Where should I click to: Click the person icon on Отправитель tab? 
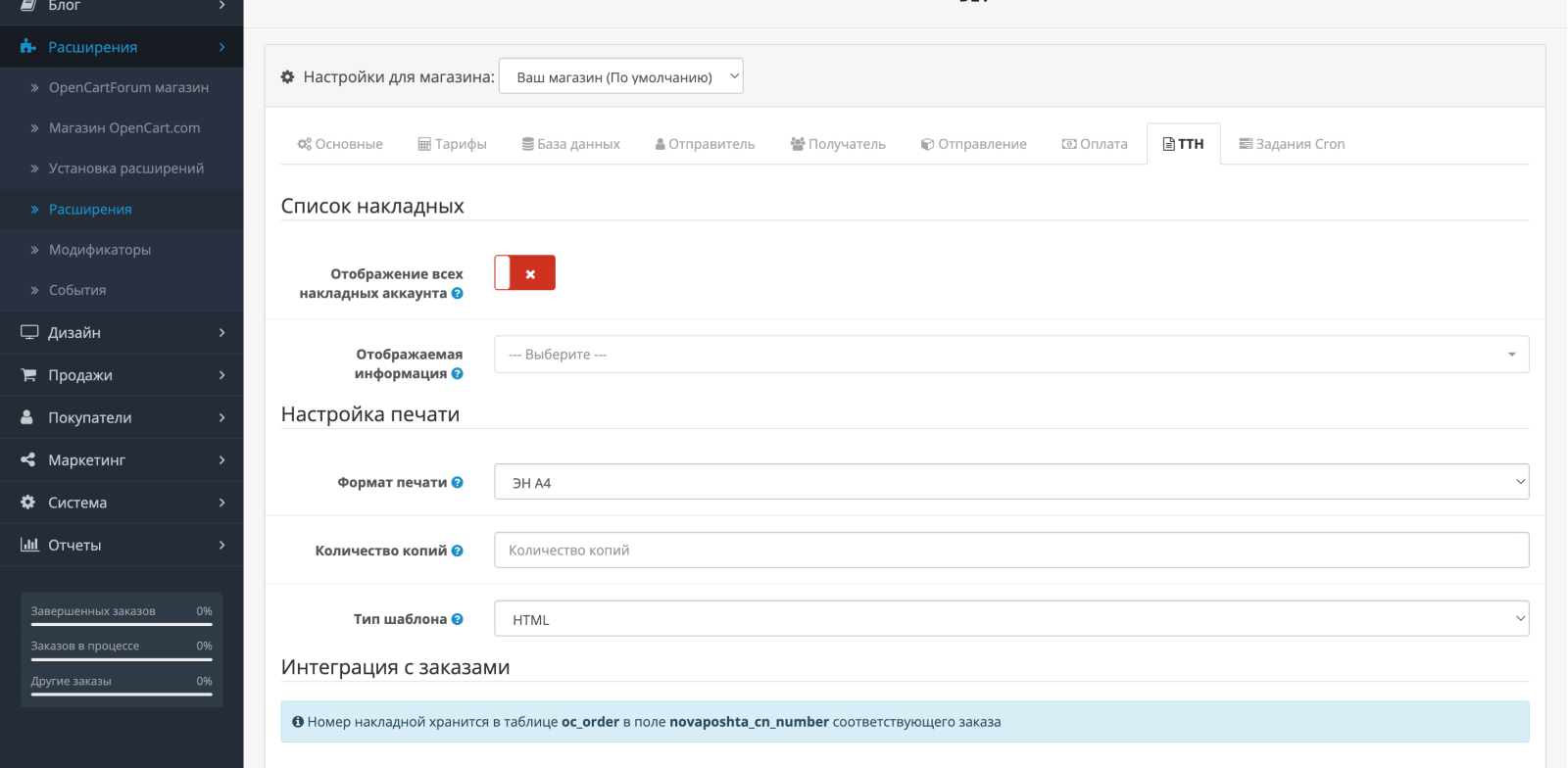pyautogui.click(x=661, y=144)
